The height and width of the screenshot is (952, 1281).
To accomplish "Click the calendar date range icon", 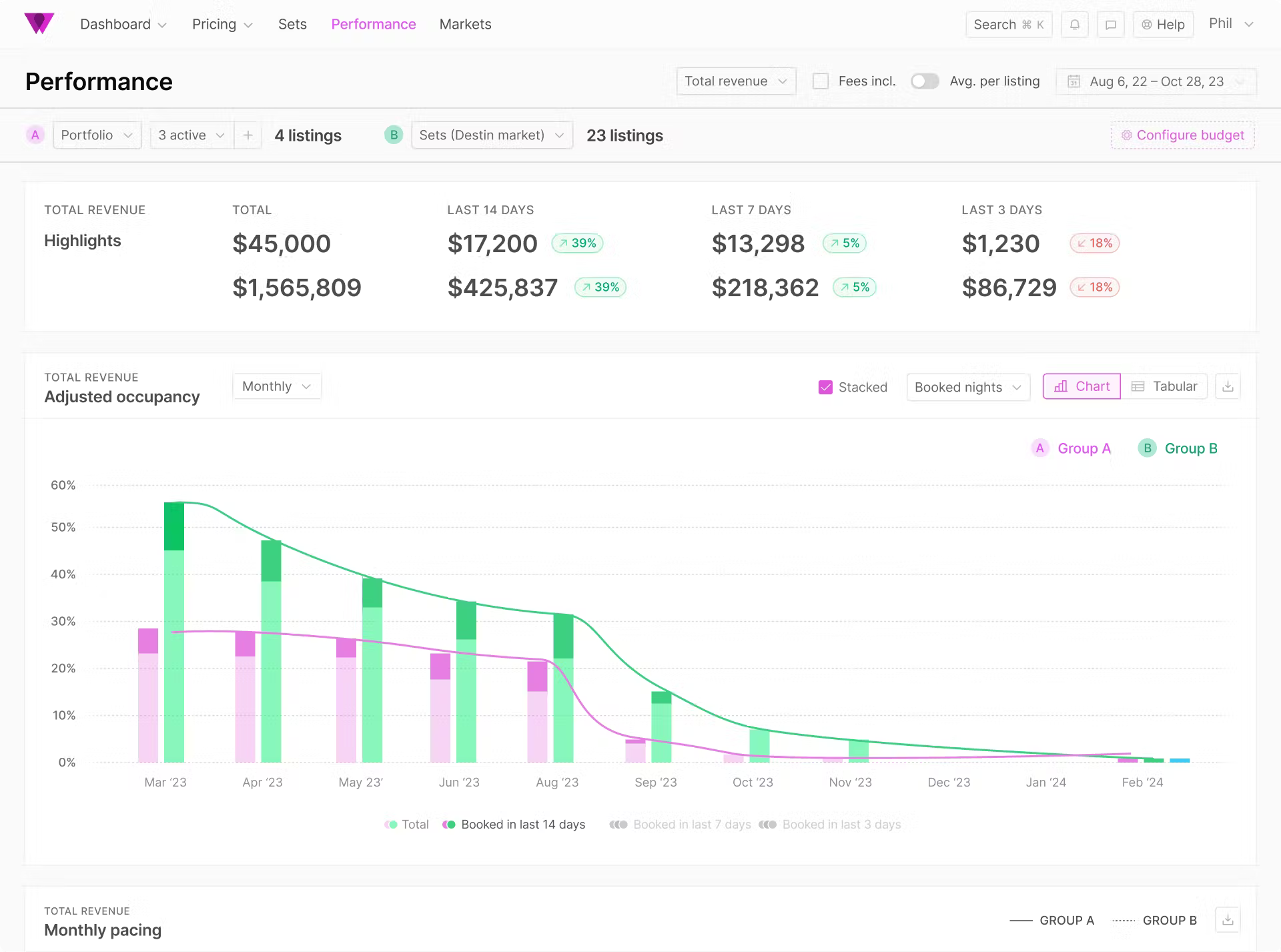I will [x=1075, y=81].
